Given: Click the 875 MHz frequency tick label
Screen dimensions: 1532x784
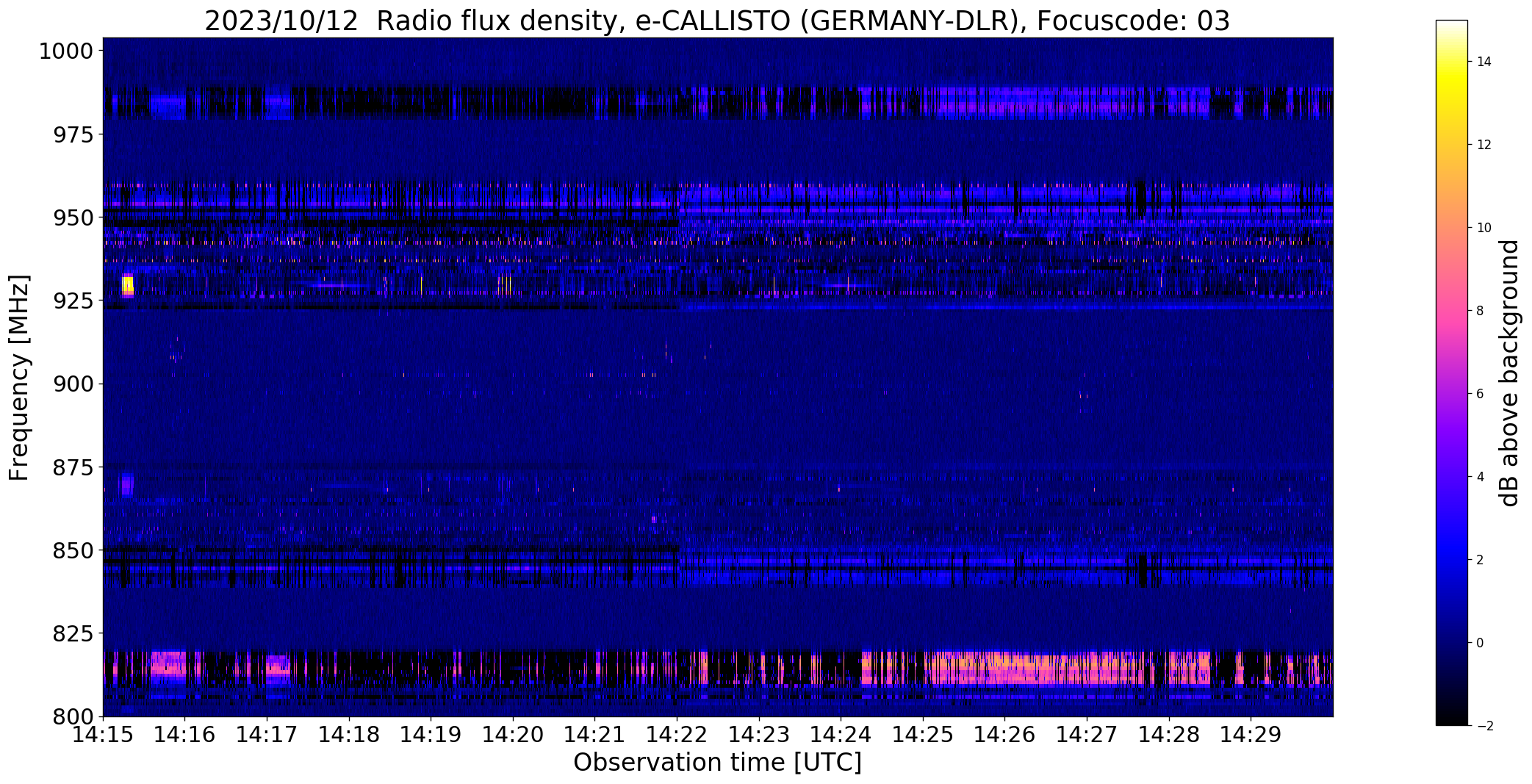Looking at the screenshot, I should tap(73, 467).
